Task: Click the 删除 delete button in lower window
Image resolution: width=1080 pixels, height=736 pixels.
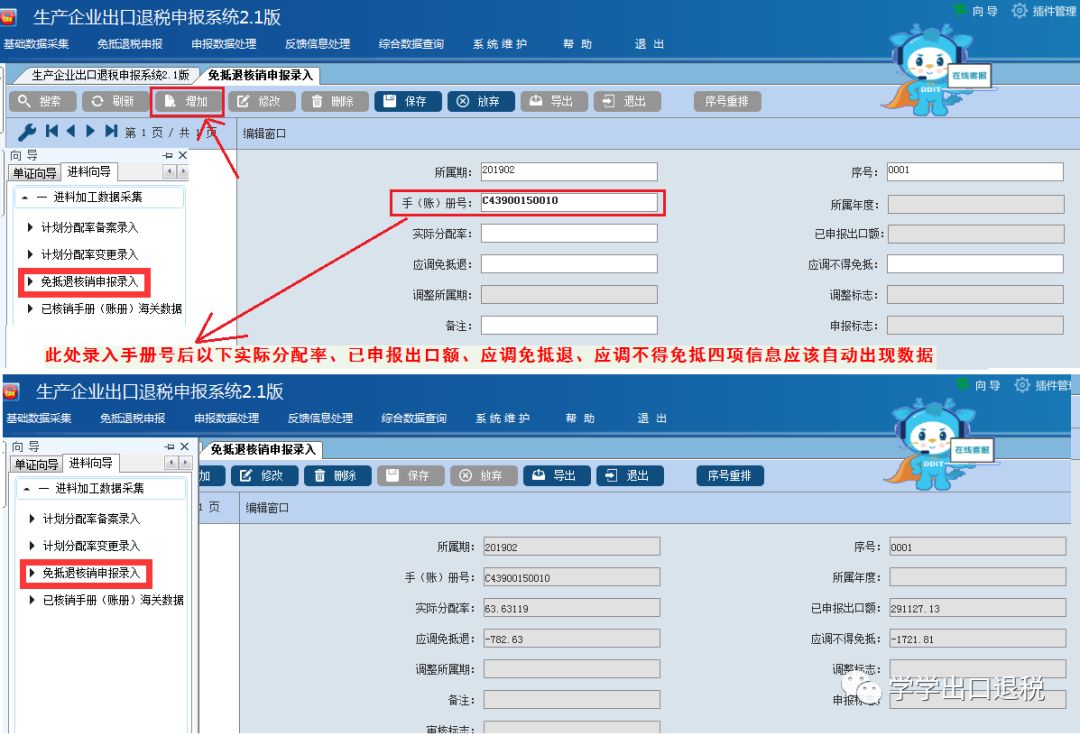Action: click(338, 476)
